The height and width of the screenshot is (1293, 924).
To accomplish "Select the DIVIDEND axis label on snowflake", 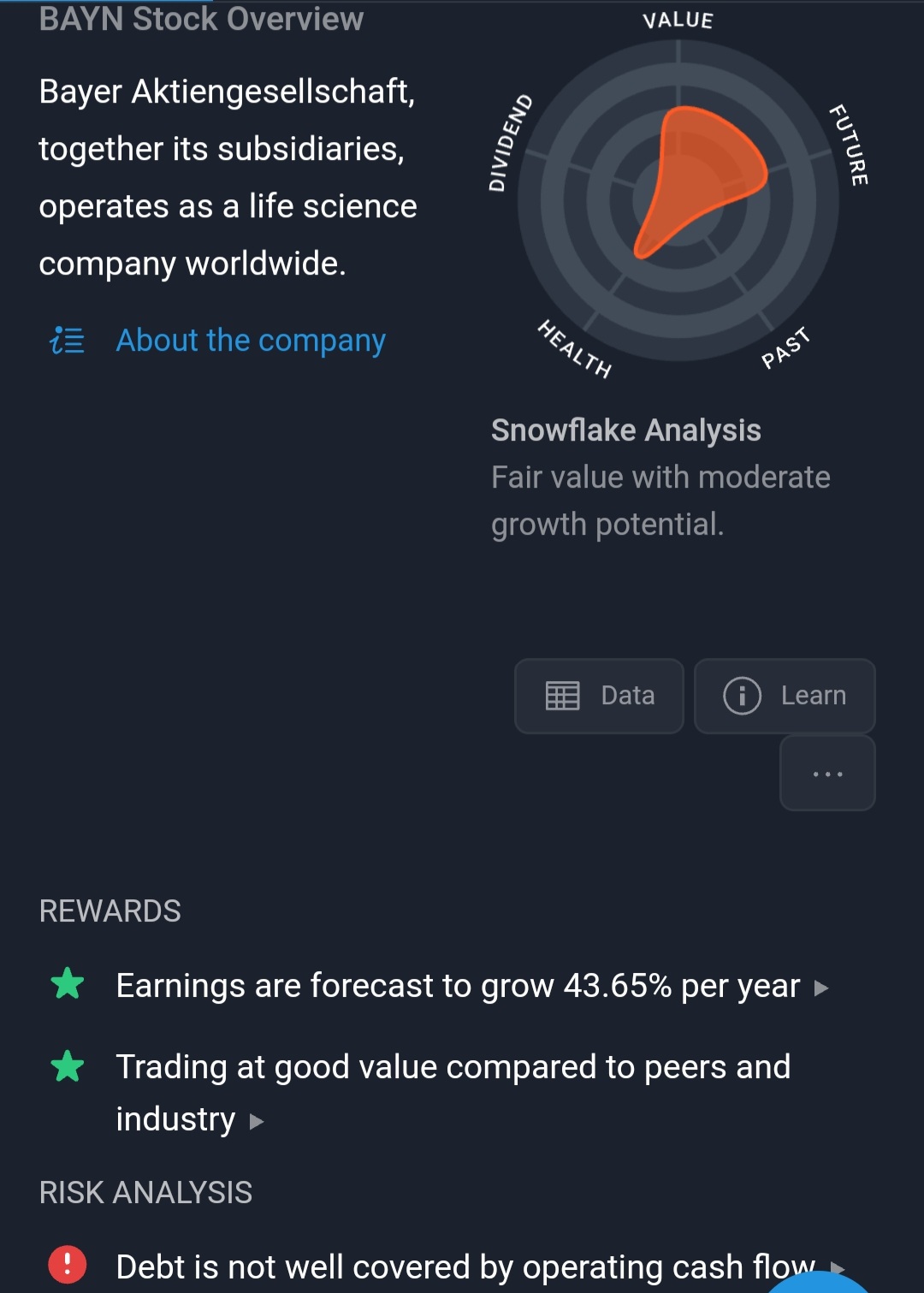I will coord(509,143).
